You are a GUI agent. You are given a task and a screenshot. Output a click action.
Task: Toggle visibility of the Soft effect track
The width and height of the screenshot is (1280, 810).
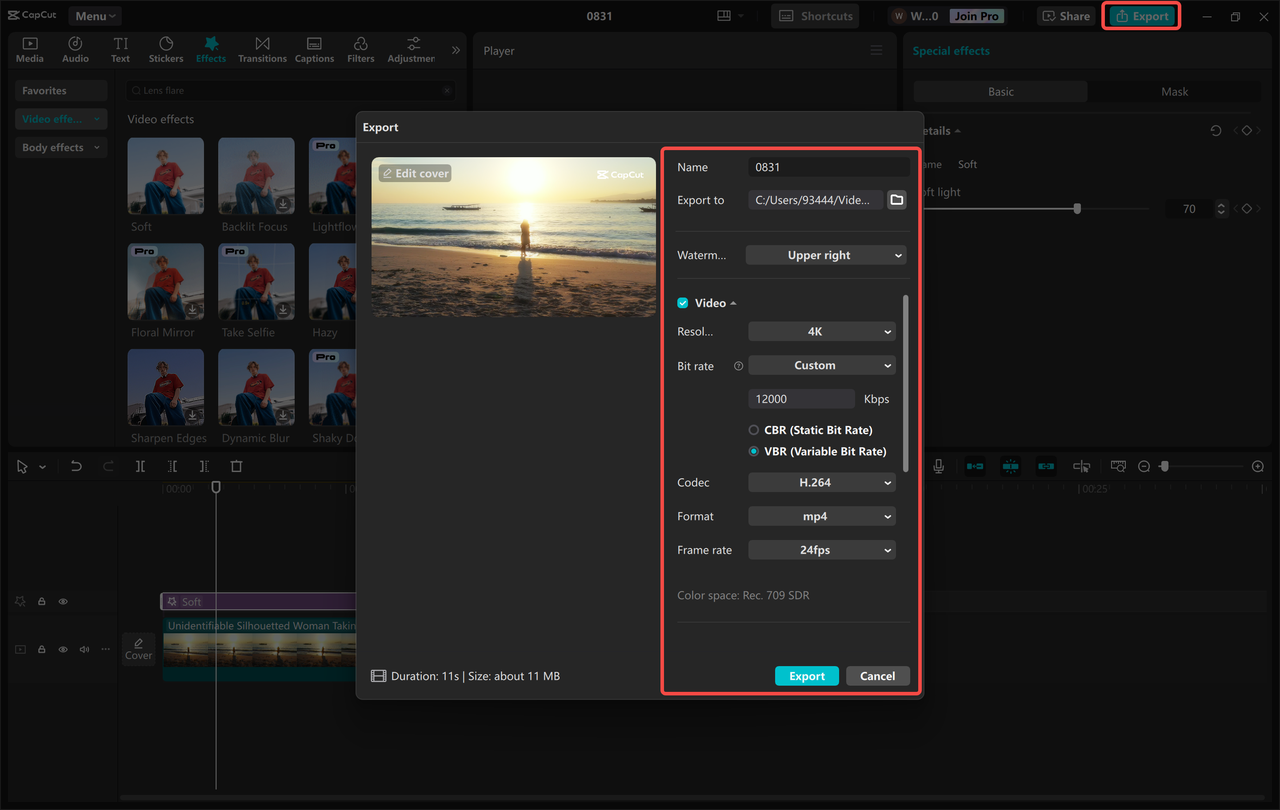(x=62, y=601)
